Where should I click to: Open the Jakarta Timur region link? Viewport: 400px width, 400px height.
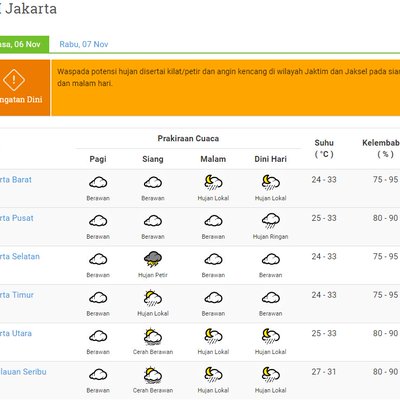pos(17,295)
